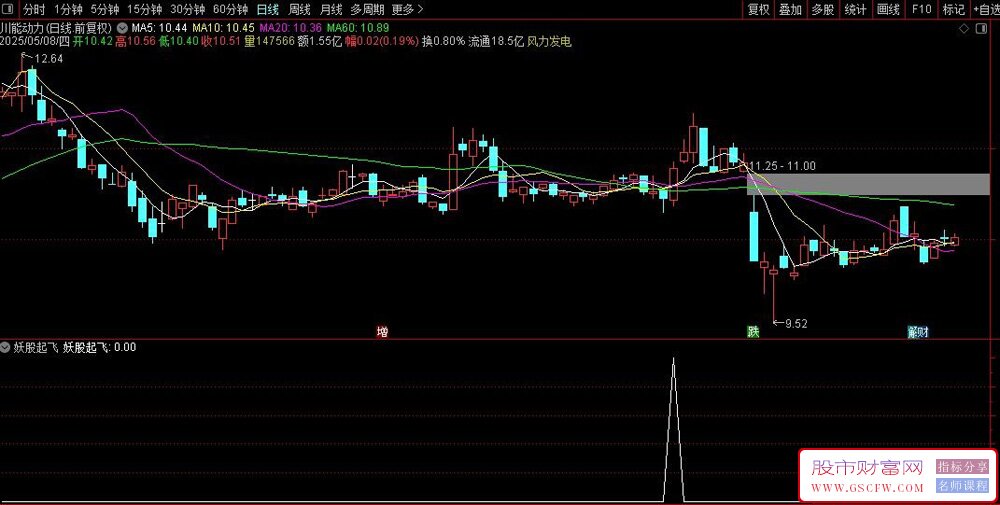
Task: Open F10 company info
Action: [x=922, y=9]
